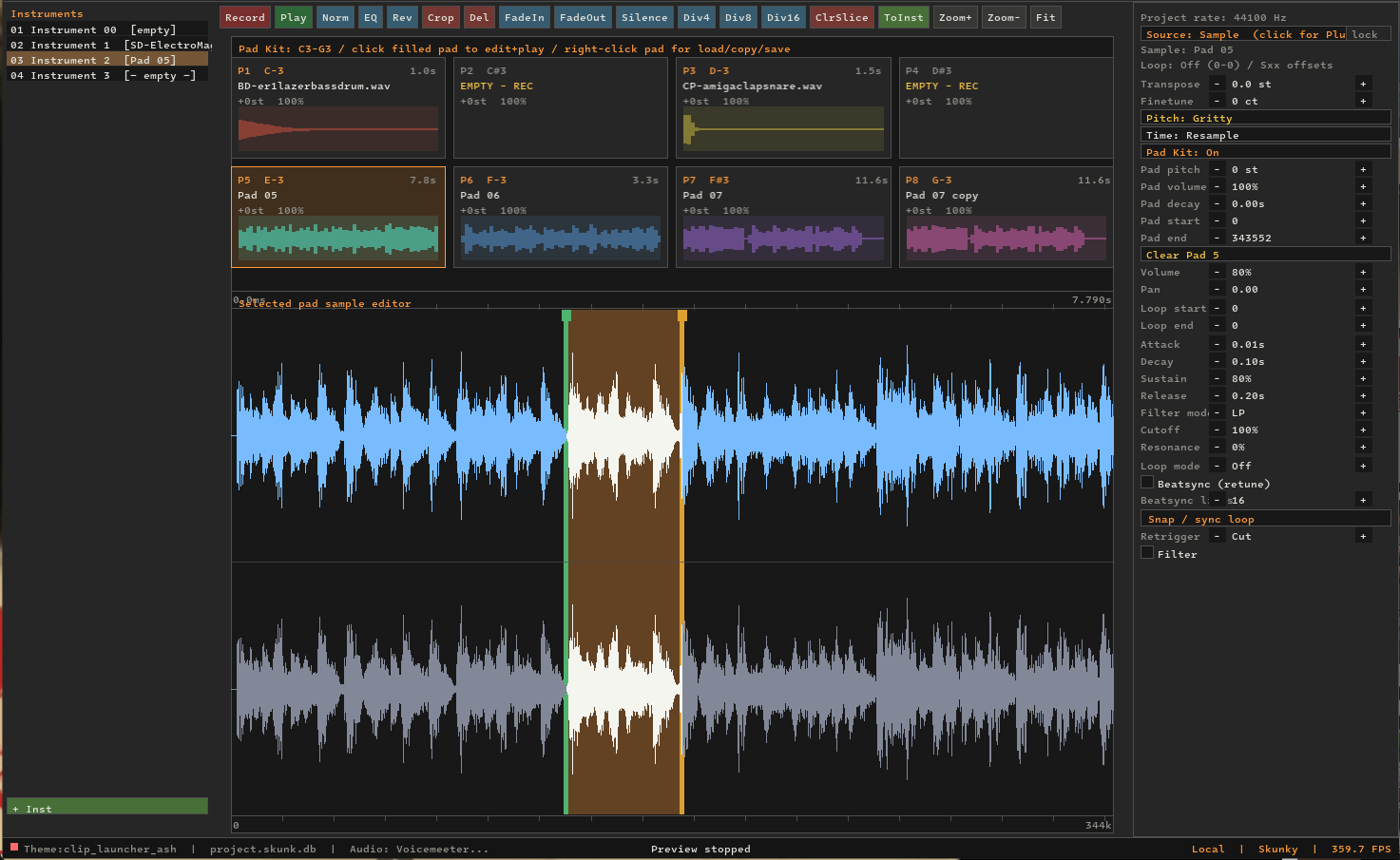1400x860 pixels.
Task: Click project.skunk.db in the status bar
Action: click(263, 849)
